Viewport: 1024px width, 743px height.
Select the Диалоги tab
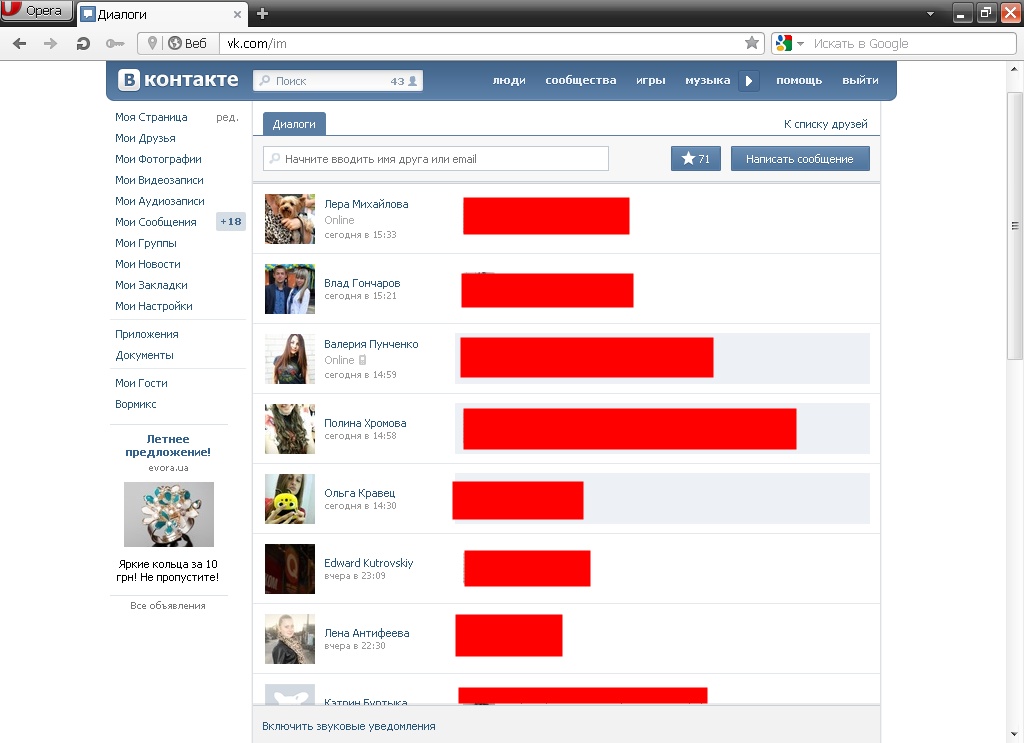294,124
